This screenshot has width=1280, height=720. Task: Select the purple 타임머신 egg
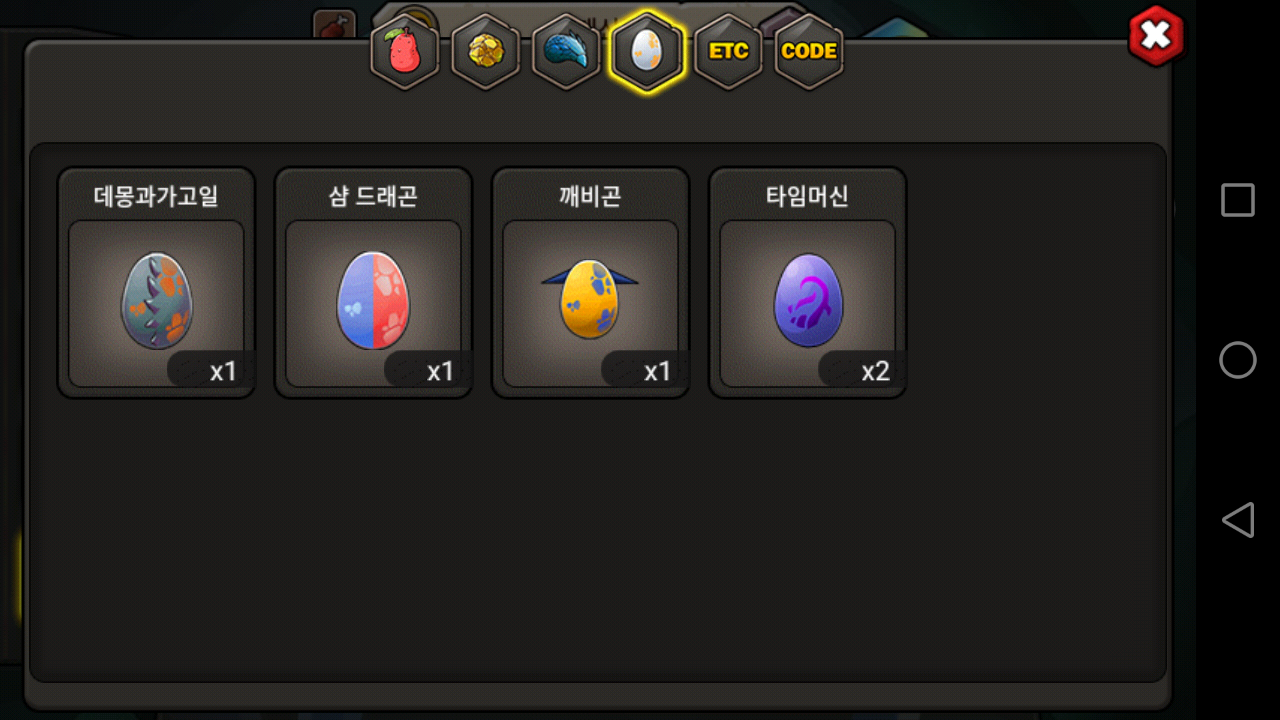808,300
